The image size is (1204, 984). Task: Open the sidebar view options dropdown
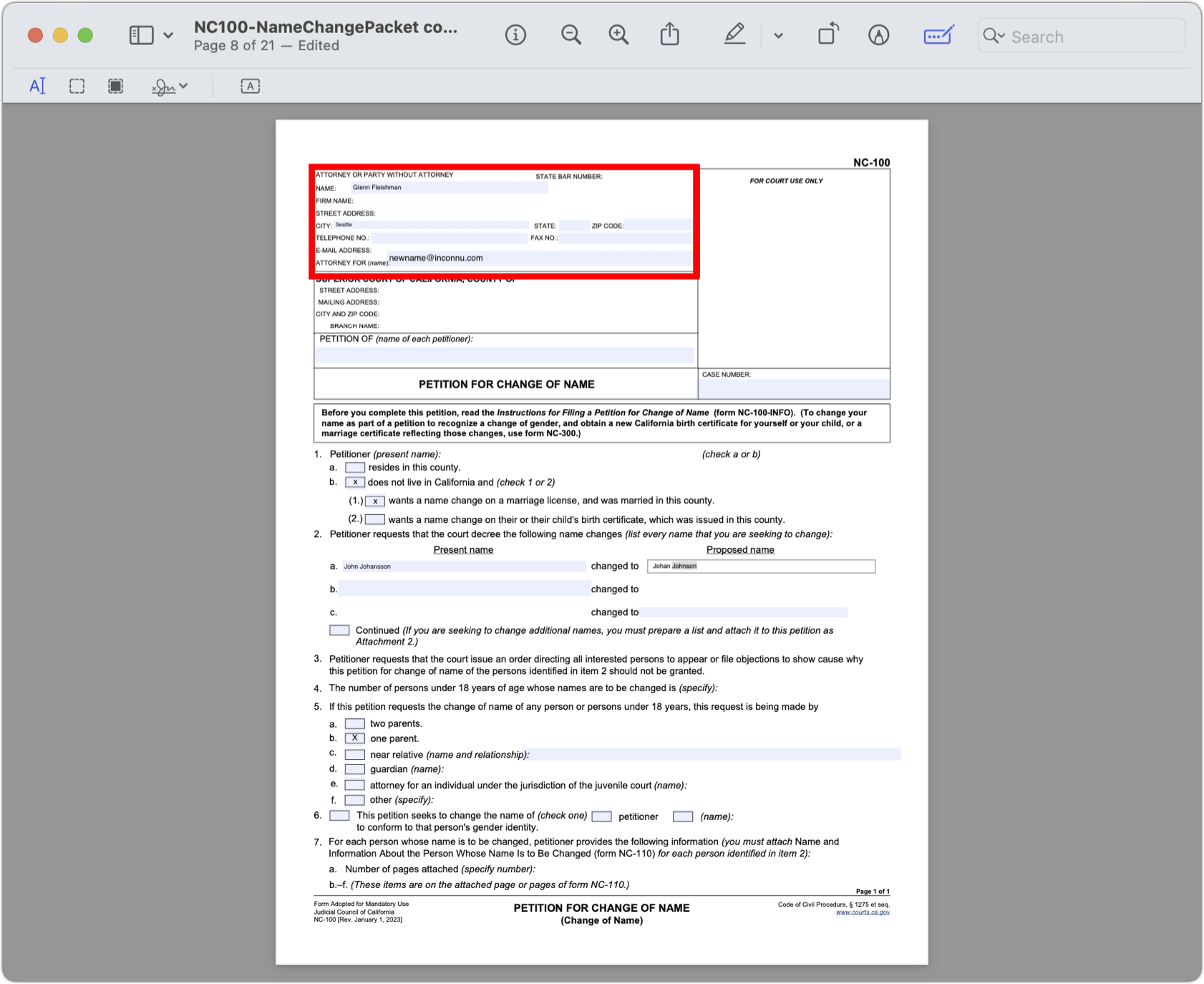(x=168, y=34)
